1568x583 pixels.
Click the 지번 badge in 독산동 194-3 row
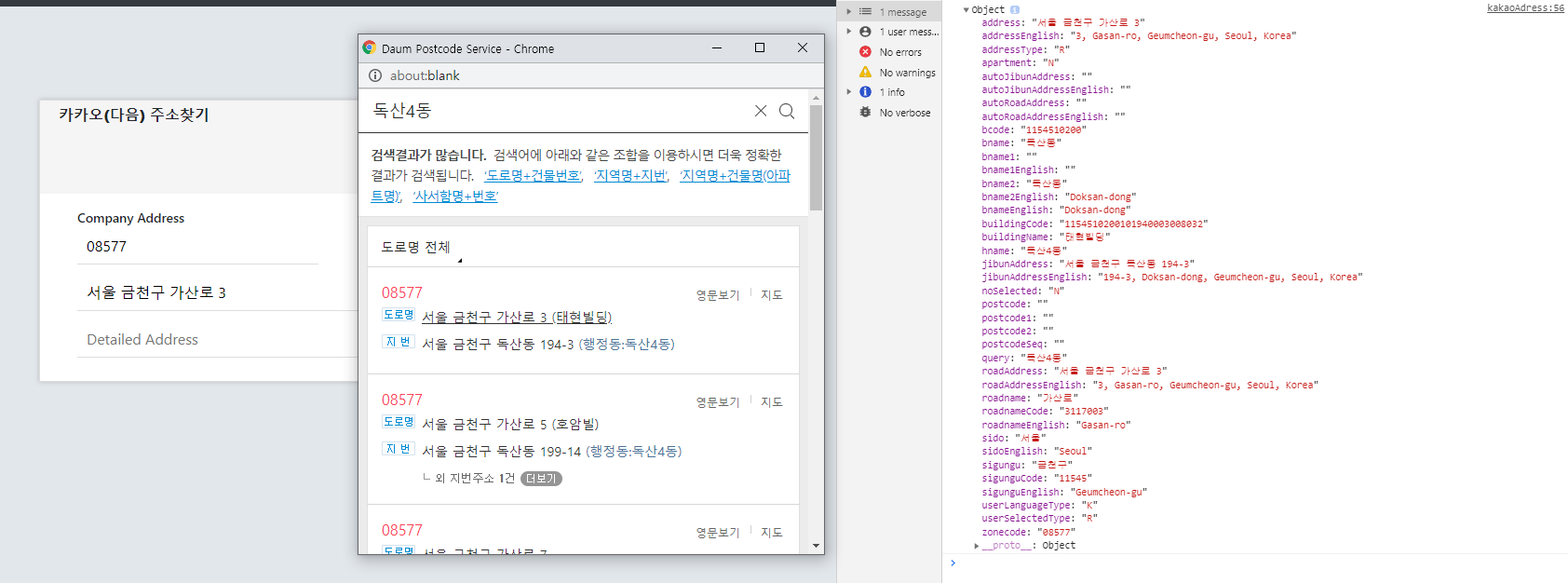pyautogui.click(x=399, y=342)
